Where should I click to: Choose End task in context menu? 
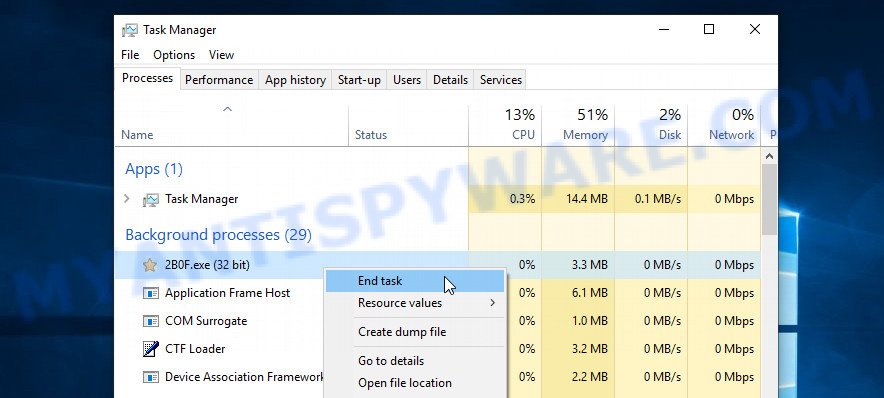[416, 281]
